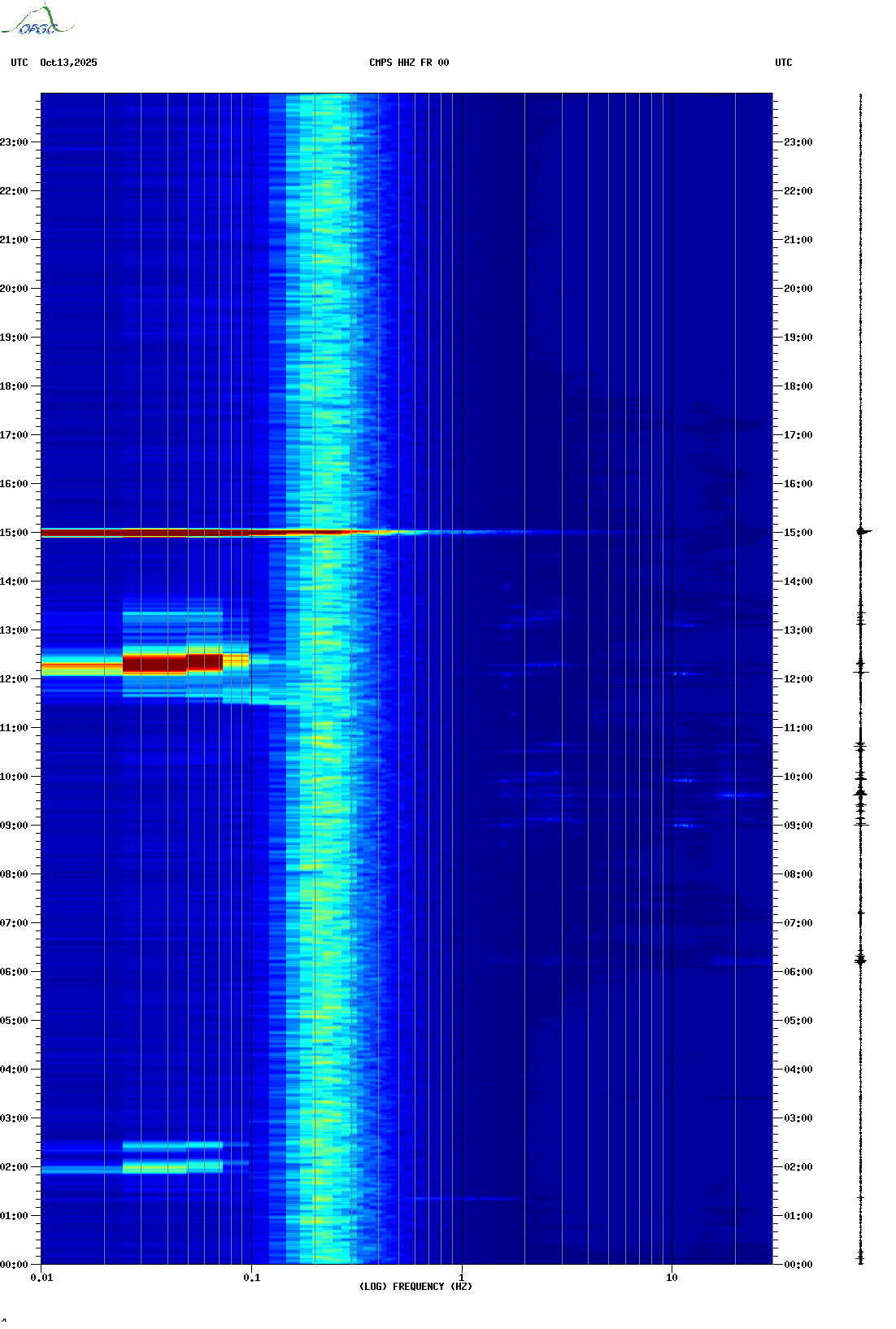Click the left axis 10:00 time label
Viewport: 896px width, 1329px height.
(x=14, y=777)
